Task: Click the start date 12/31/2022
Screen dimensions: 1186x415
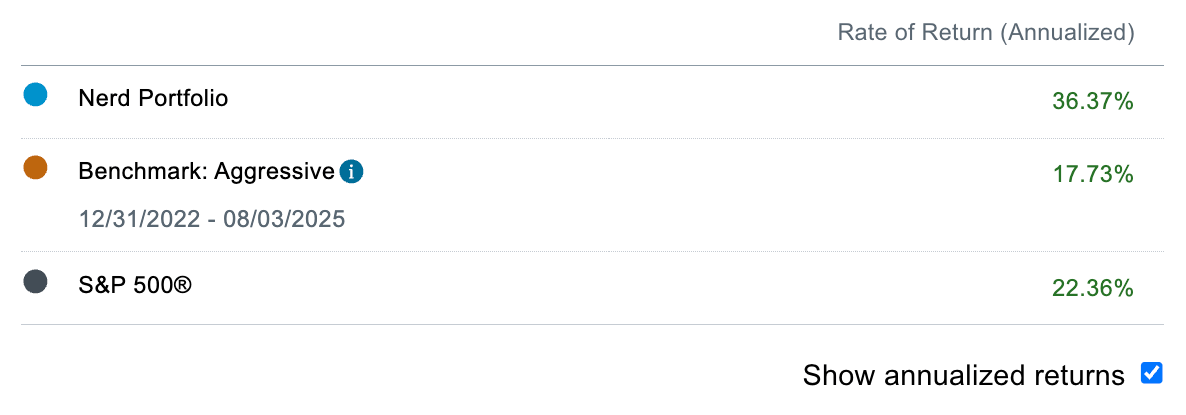Action: pyautogui.click(x=138, y=219)
